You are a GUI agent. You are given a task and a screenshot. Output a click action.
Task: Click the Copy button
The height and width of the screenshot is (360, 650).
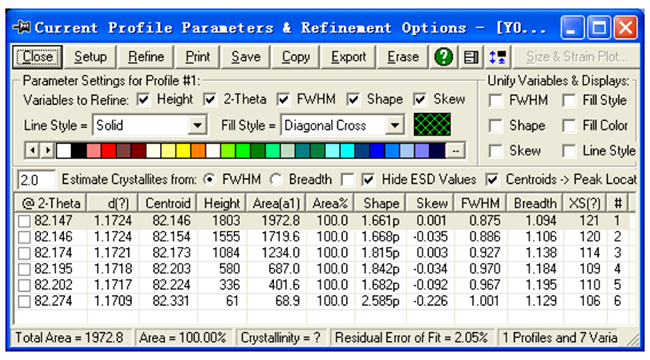coord(296,57)
